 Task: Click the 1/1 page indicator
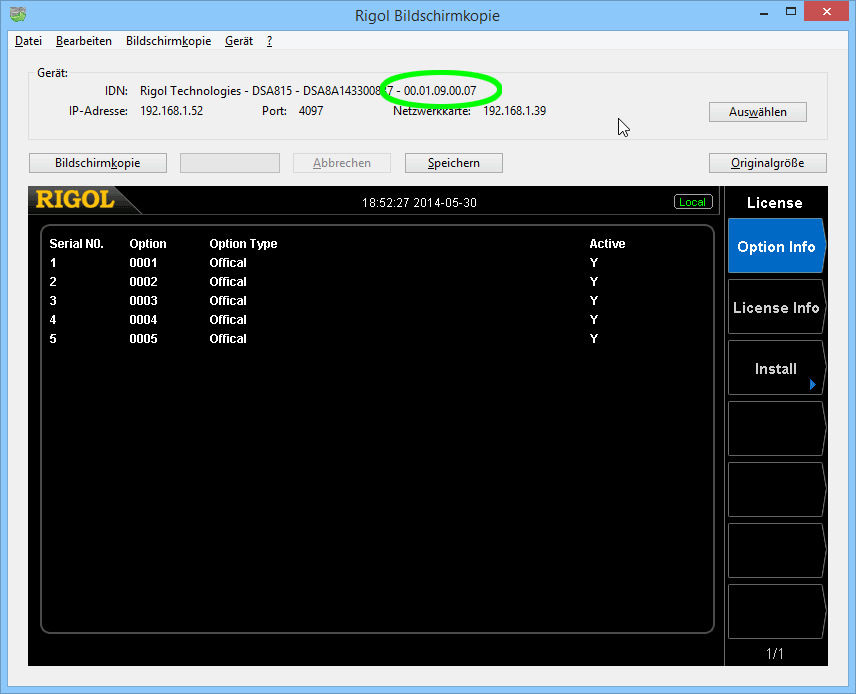(775, 654)
